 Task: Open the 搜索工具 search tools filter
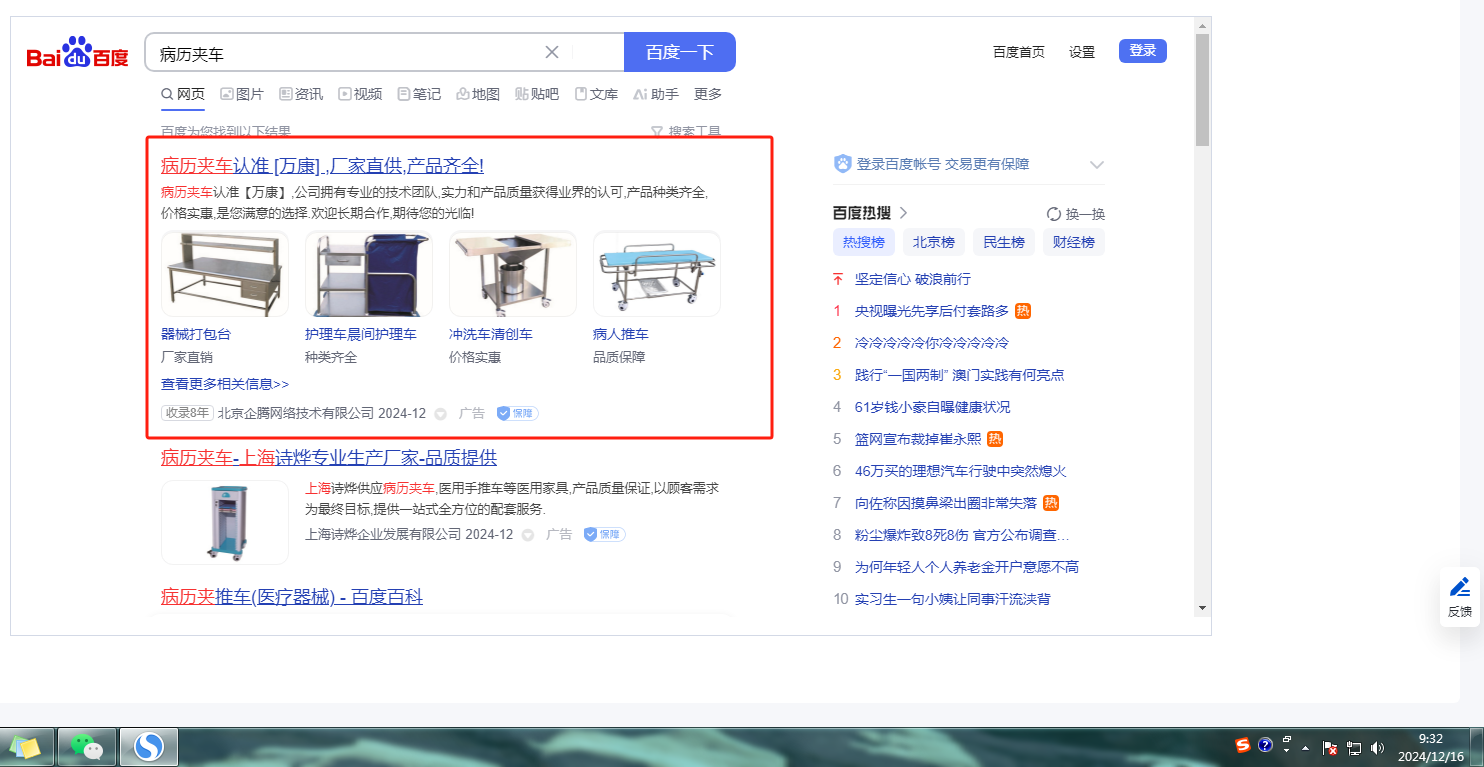coord(686,131)
